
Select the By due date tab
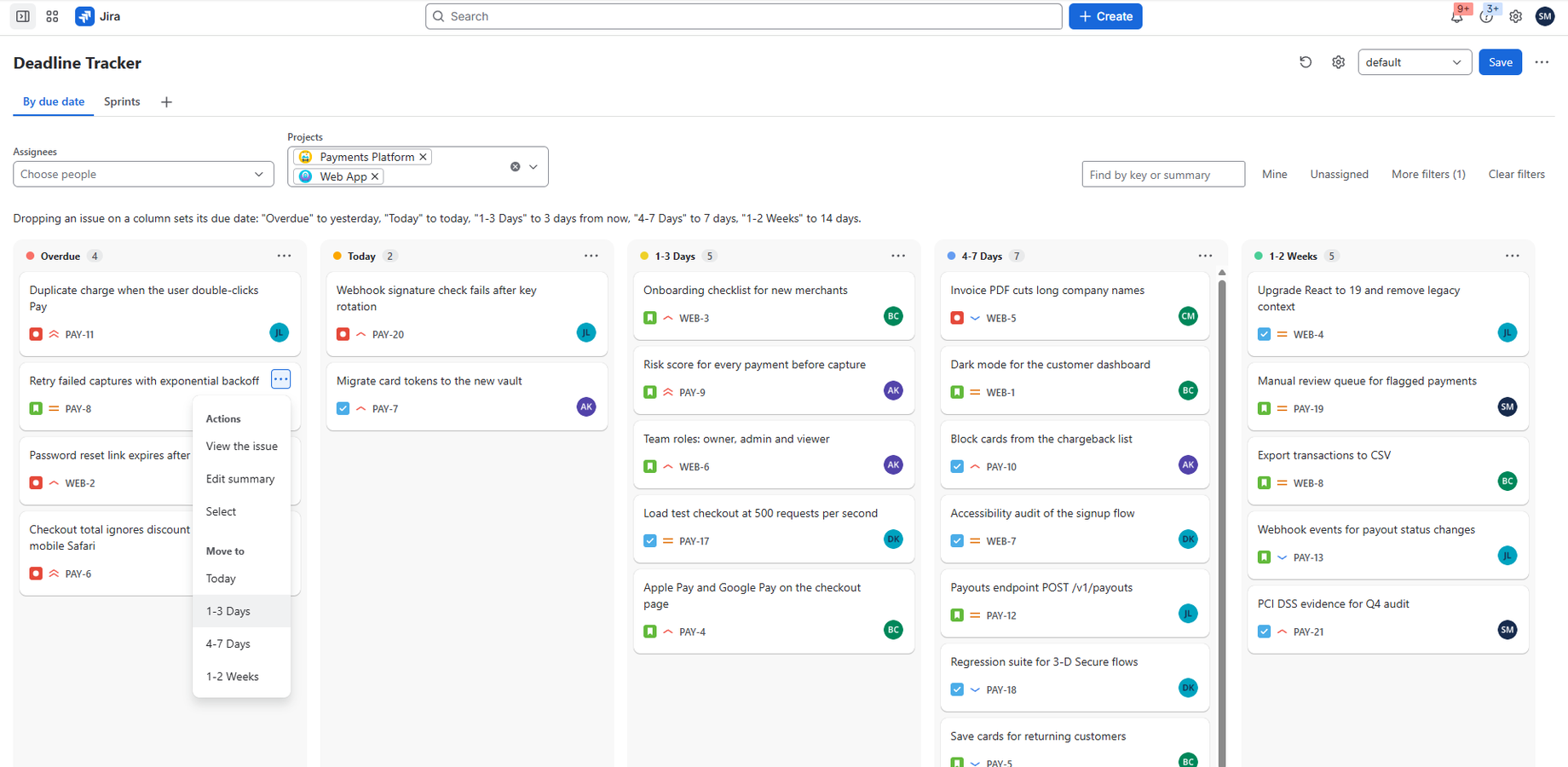point(54,101)
